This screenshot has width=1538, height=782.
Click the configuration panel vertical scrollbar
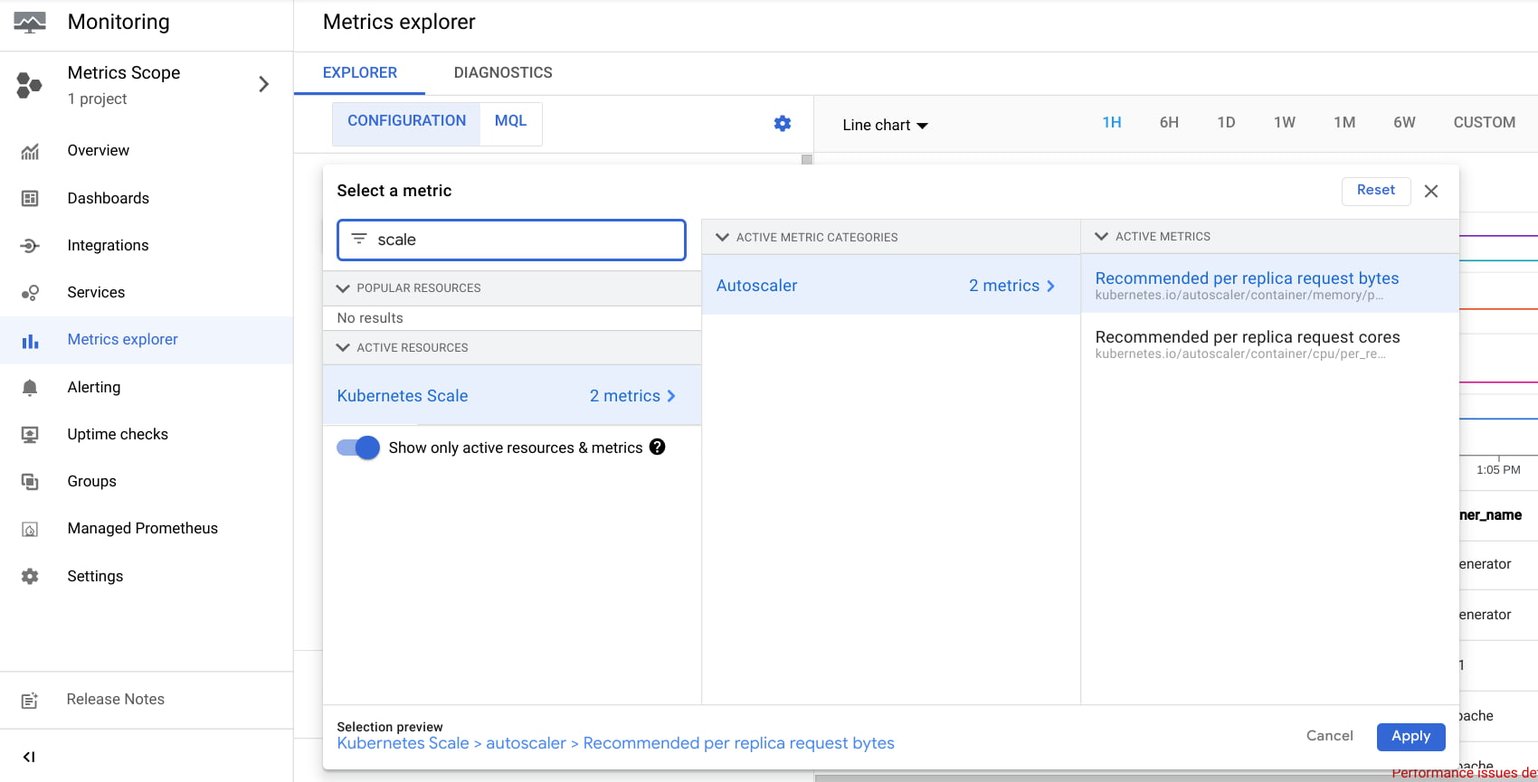[807, 160]
